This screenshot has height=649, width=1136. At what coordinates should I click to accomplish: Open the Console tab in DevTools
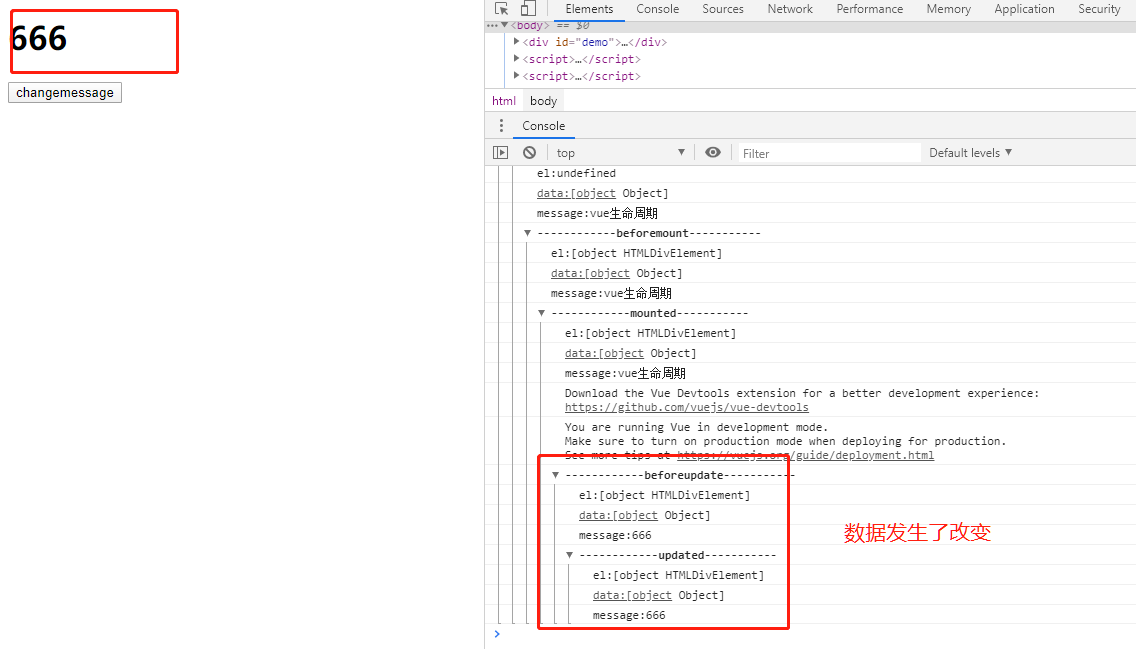click(x=658, y=9)
